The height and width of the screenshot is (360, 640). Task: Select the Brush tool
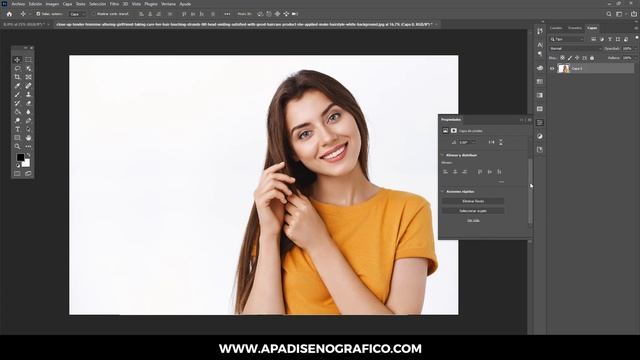[x=17, y=94]
